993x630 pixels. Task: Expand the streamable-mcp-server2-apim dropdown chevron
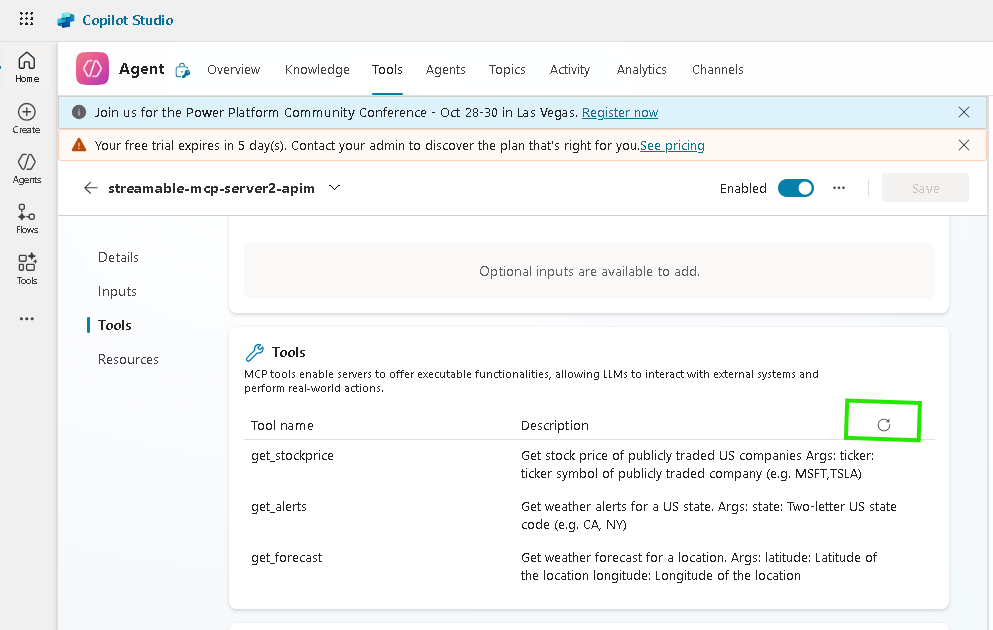[334, 187]
